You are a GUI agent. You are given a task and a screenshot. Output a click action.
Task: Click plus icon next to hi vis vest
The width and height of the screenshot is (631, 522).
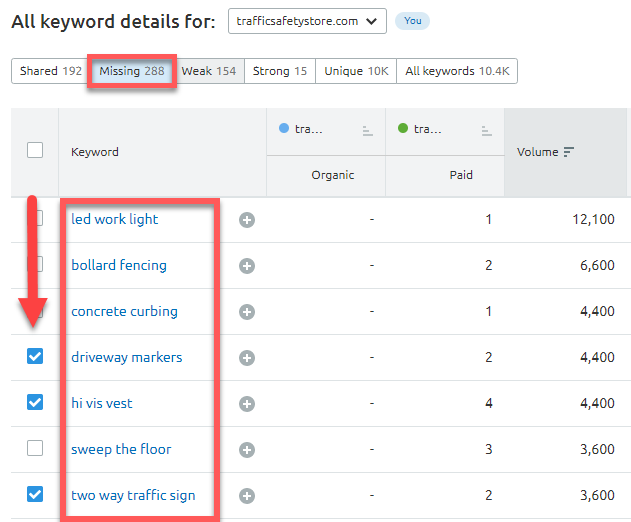pyautogui.click(x=247, y=404)
